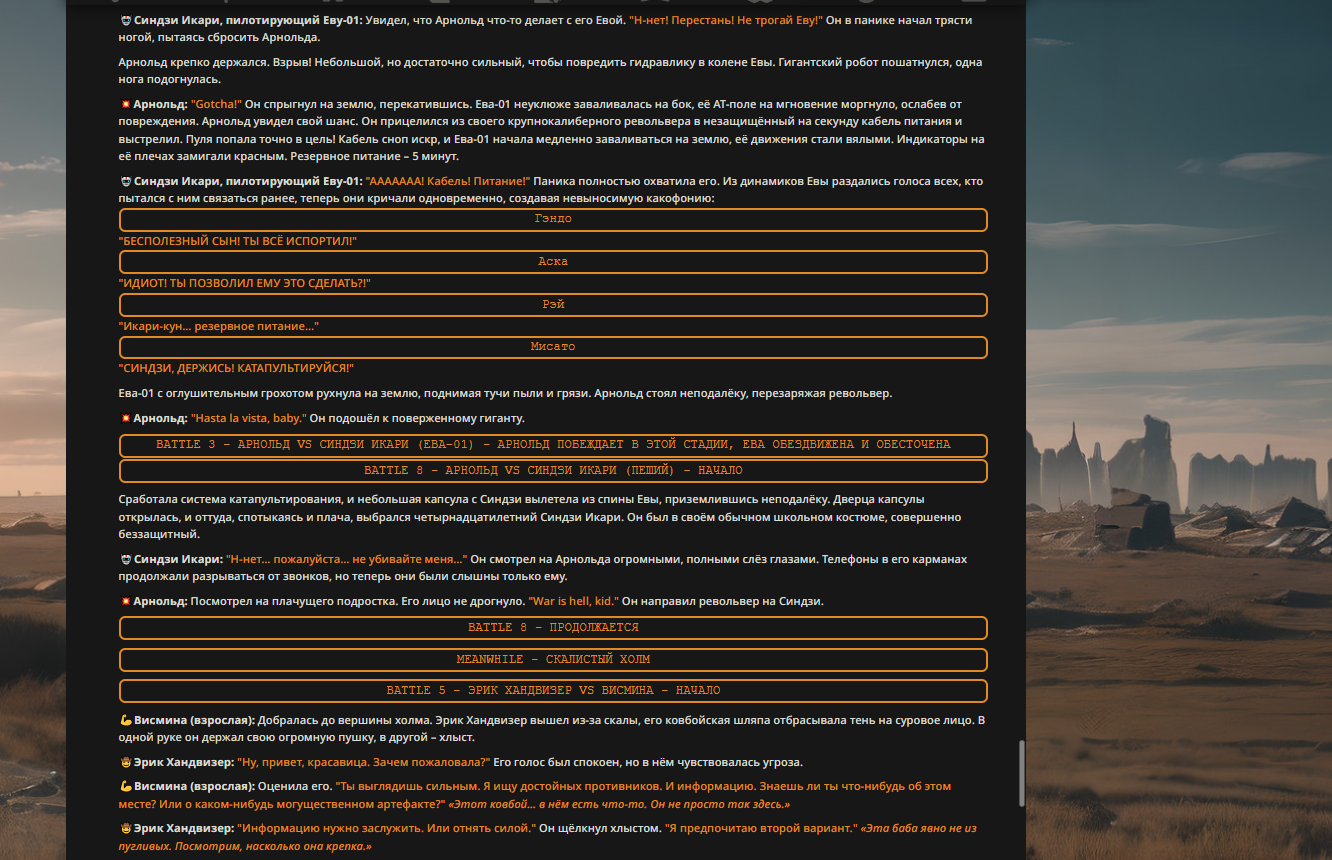Click the "Аска" speaker box
Viewport: 1332px width, 860px height.
pyautogui.click(x=553, y=261)
